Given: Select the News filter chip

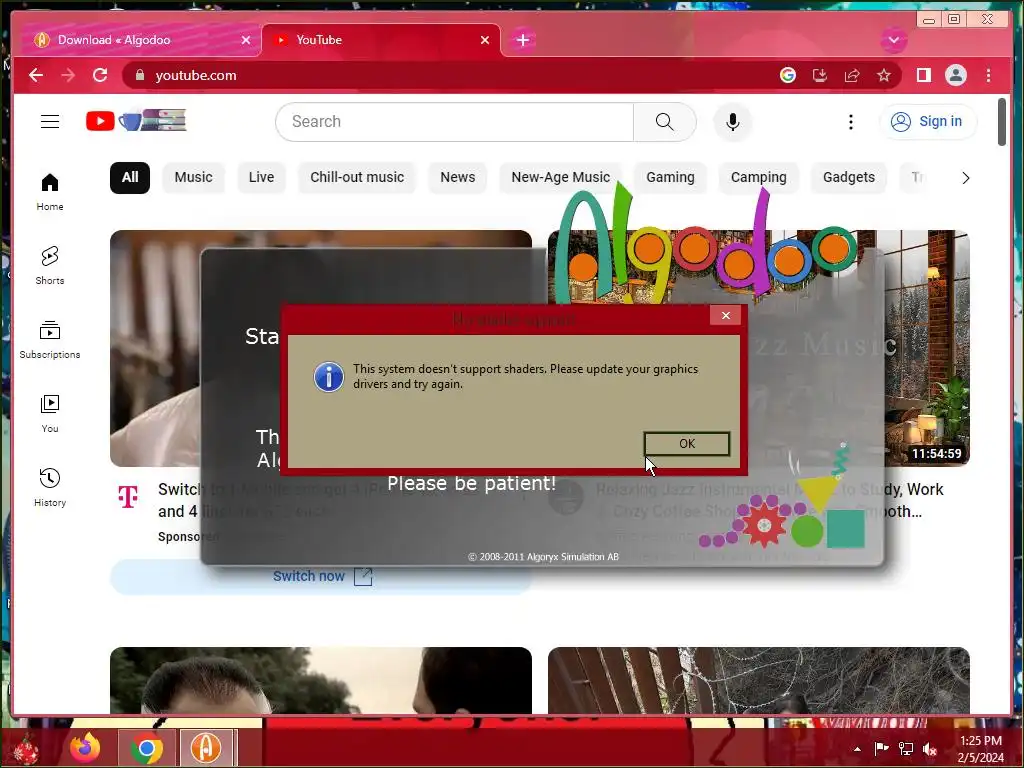Looking at the screenshot, I should click(x=457, y=178).
